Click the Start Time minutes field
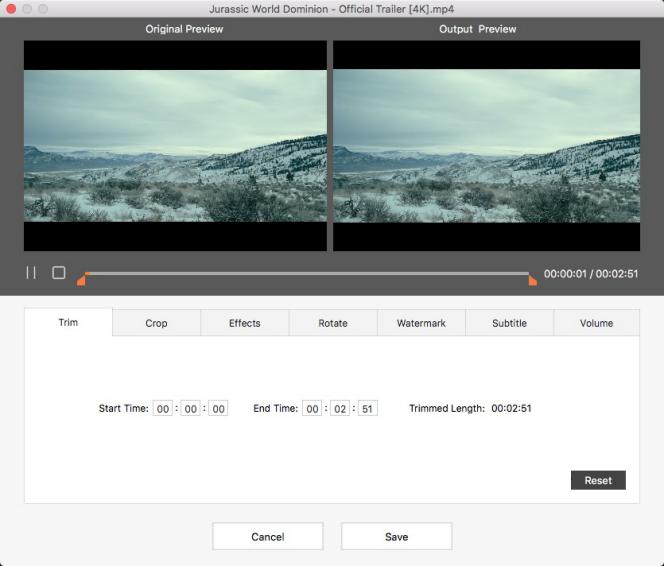Image resolution: width=664 pixels, height=566 pixels. 190,409
